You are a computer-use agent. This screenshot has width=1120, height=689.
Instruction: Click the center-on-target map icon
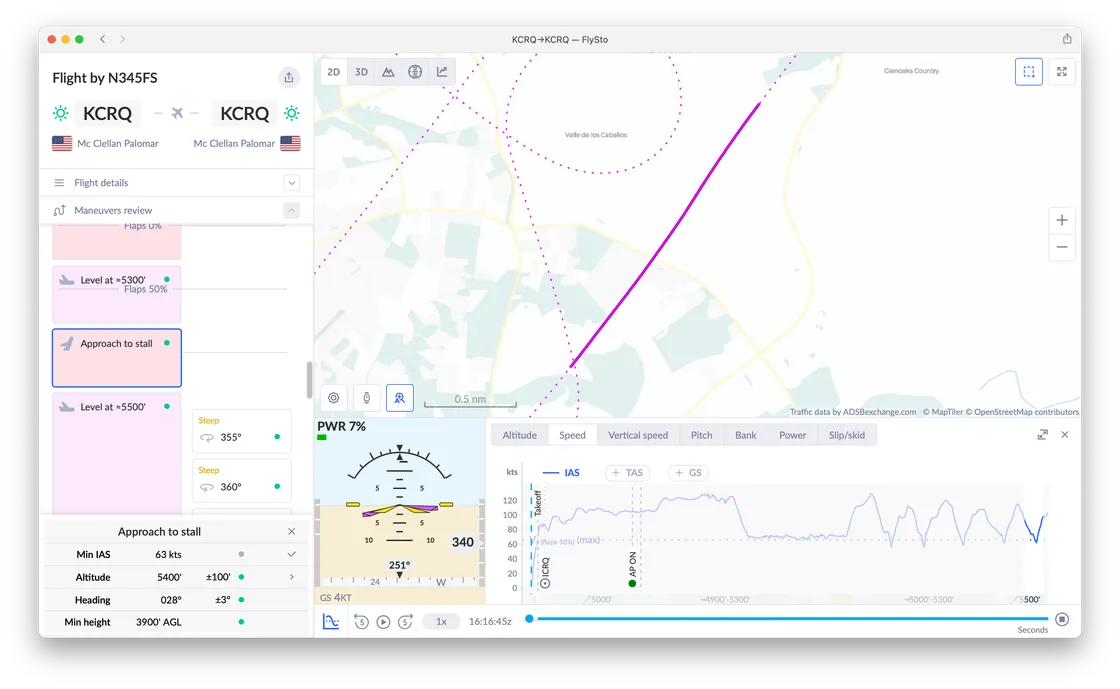334,398
